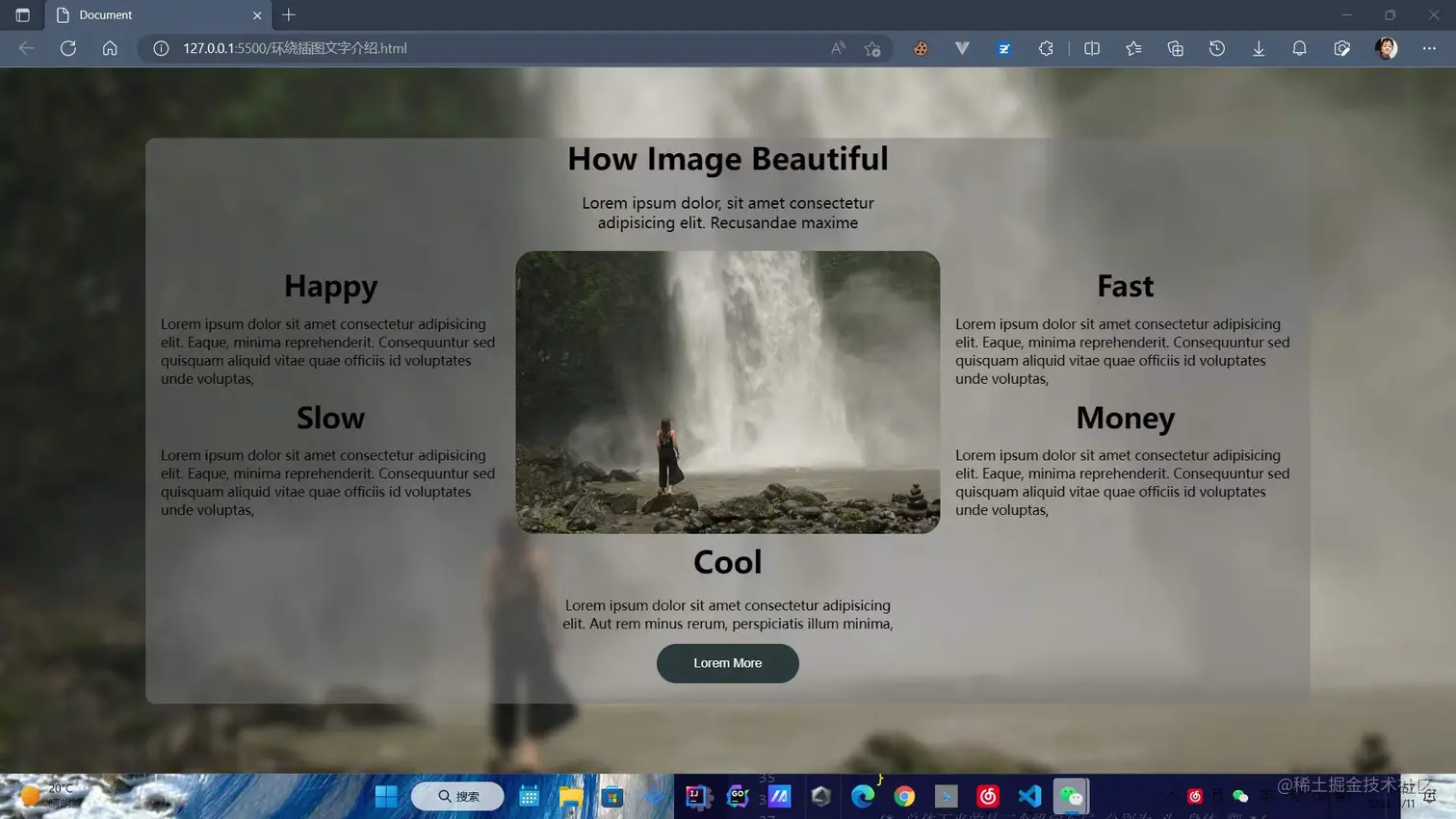Viewport: 1456px width, 819px height.
Task: Click the Happy heading
Action: pyautogui.click(x=330, y=286)
